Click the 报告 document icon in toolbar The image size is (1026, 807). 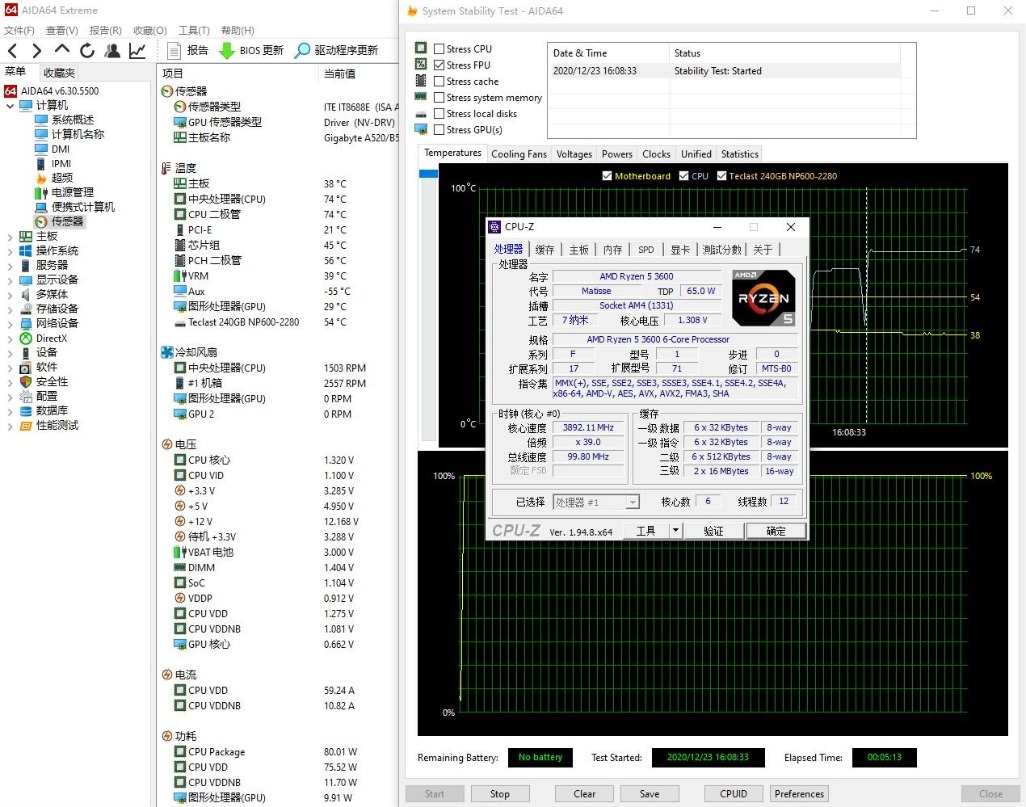(x=174, y=51)
